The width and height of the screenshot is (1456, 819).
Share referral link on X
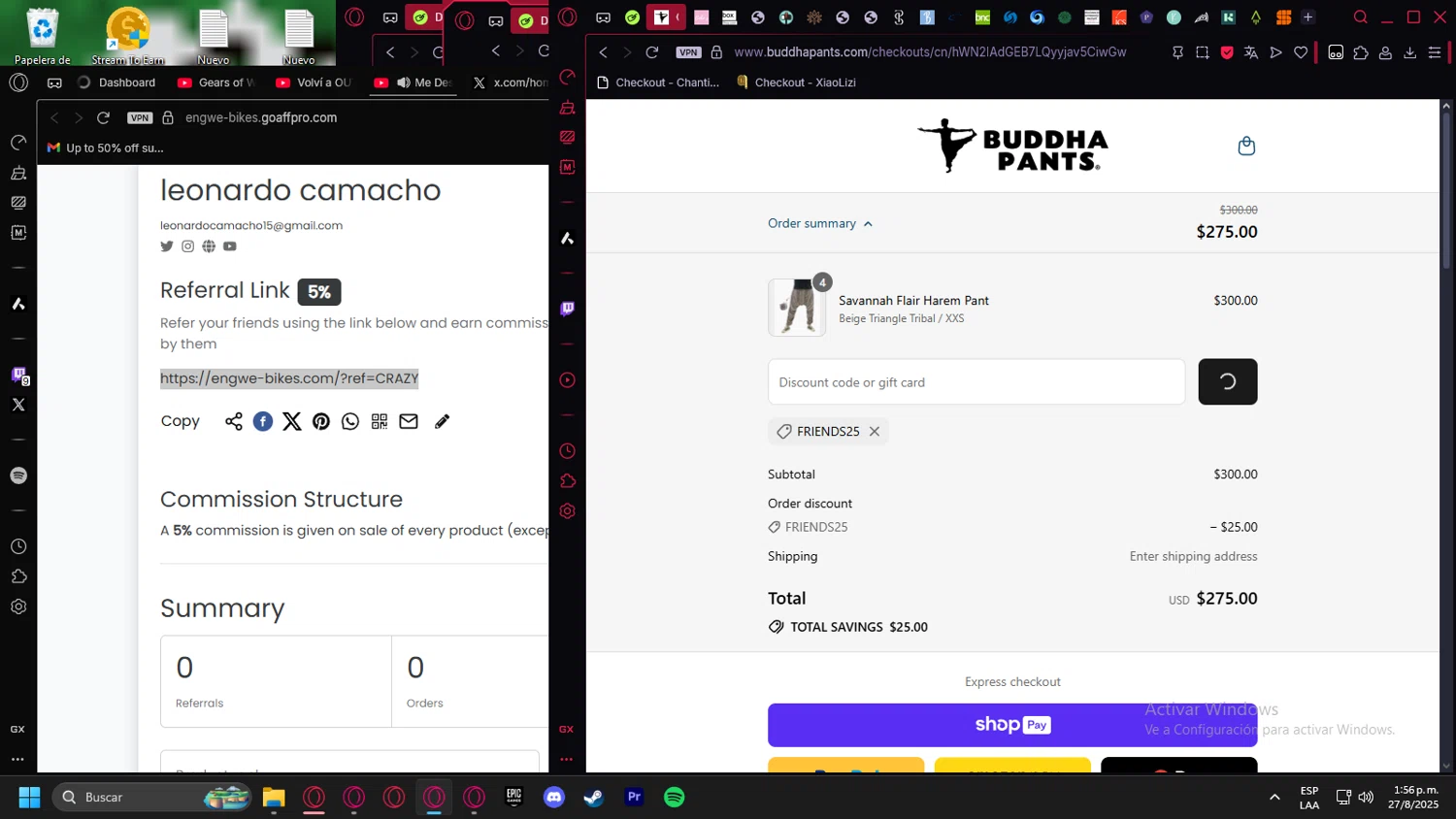[x=292, y=421]
